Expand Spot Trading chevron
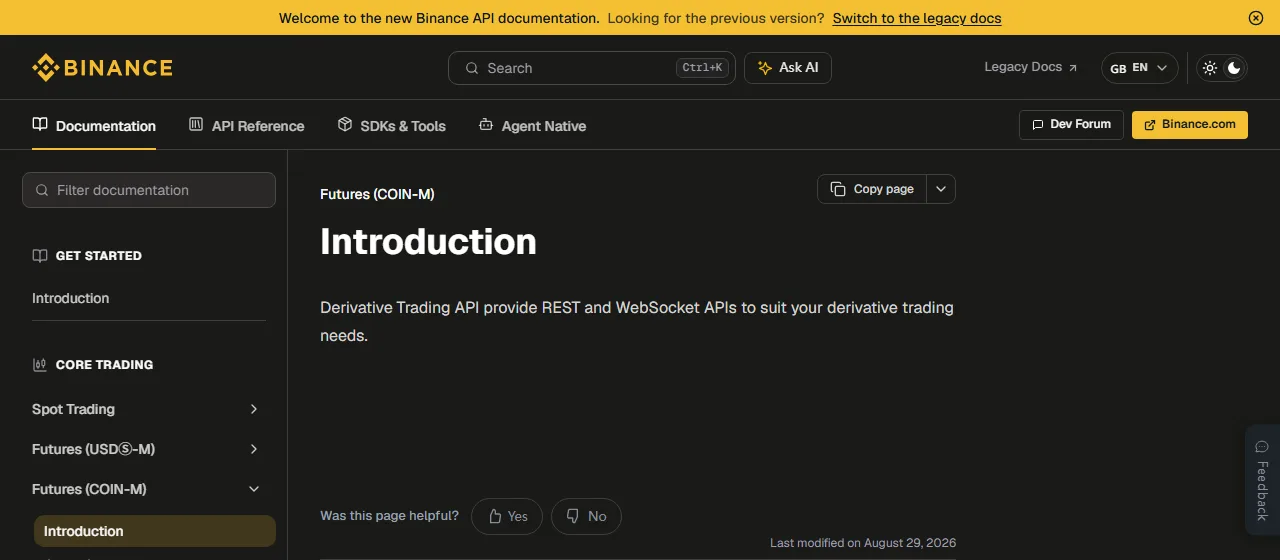This screenshot has width=1280, height=560. click(x=254, y=409)
